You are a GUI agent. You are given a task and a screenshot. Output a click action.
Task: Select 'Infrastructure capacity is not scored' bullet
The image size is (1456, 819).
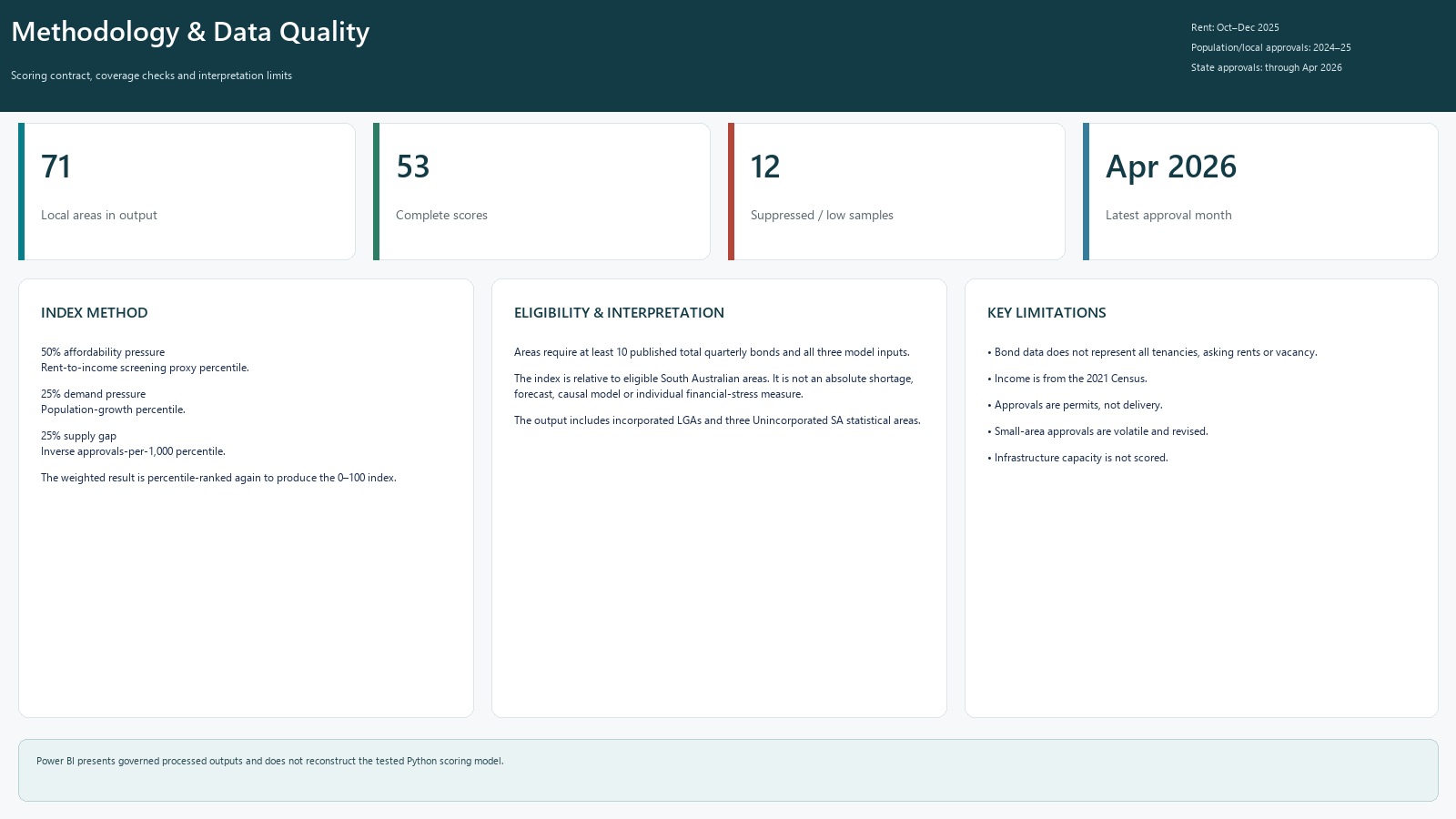coord(1077,458)
